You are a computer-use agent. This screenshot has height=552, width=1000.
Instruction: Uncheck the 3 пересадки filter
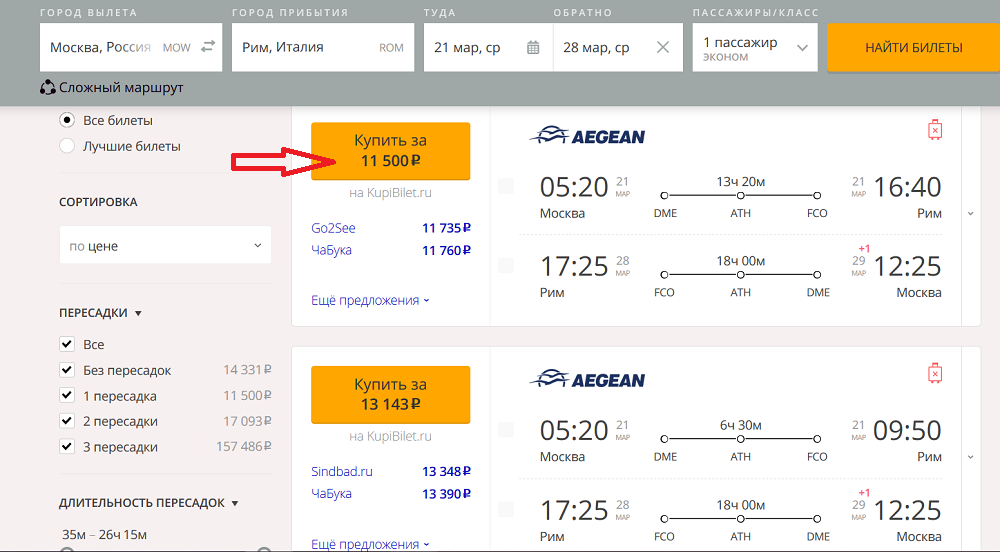pos(67,446)
